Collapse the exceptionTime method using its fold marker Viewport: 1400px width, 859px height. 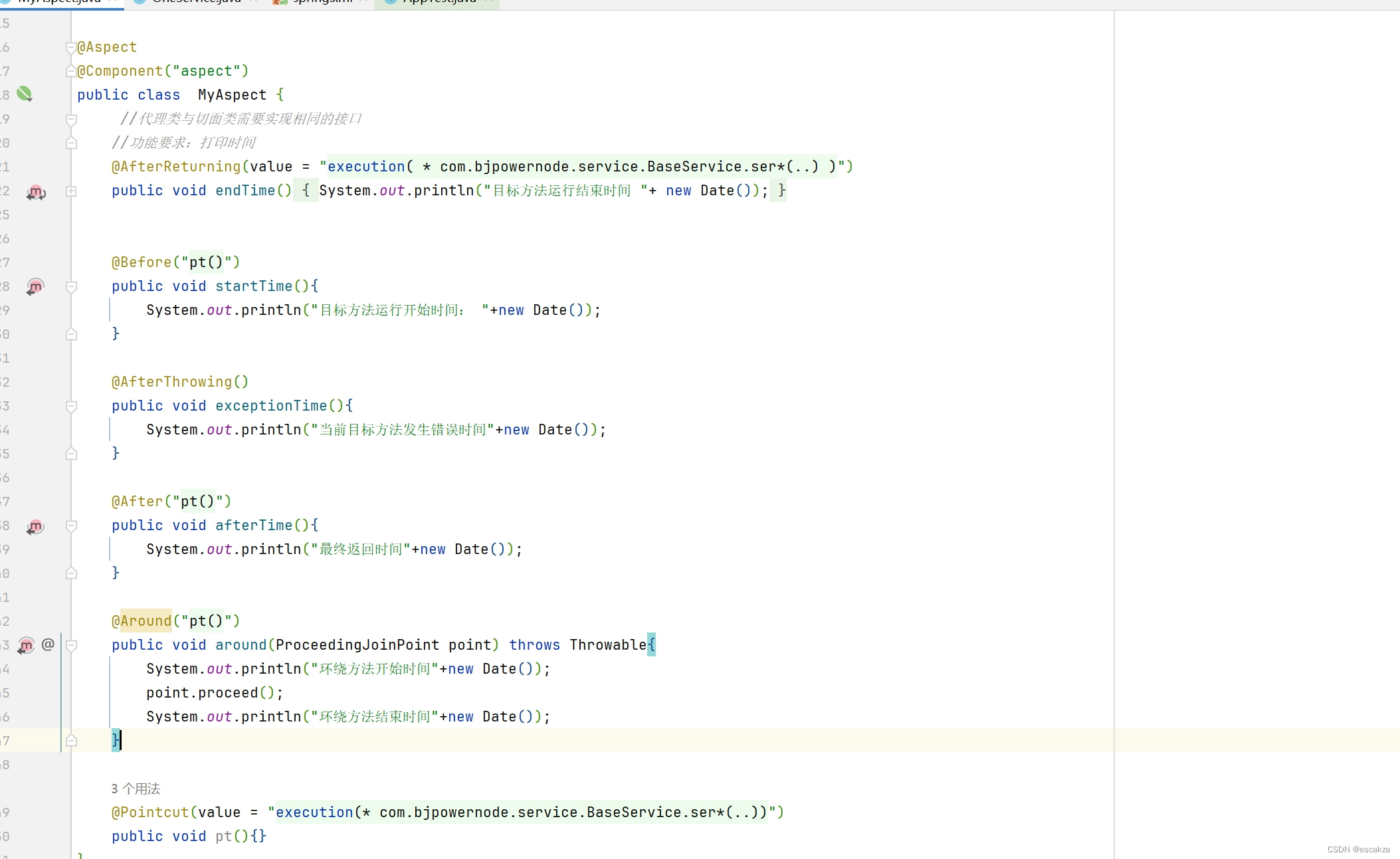tap(71, 407)
